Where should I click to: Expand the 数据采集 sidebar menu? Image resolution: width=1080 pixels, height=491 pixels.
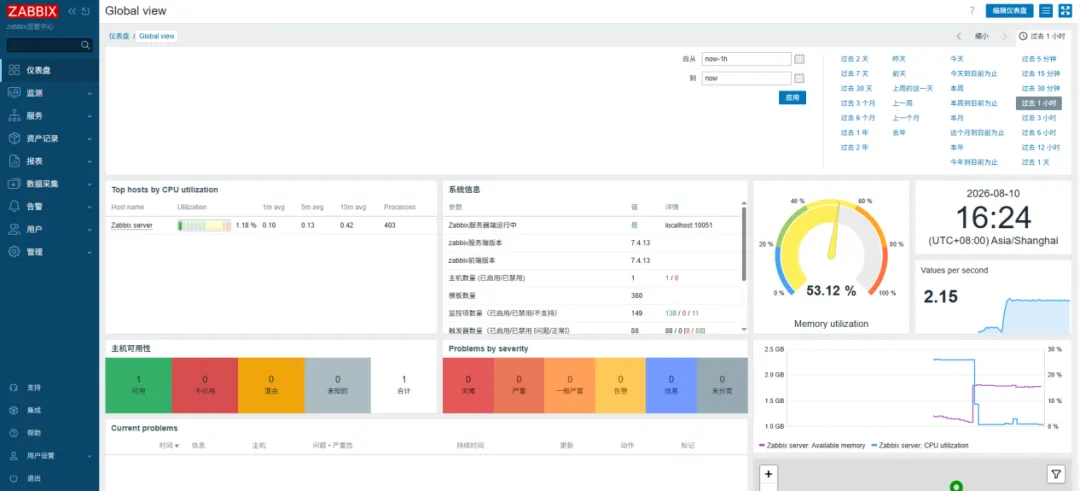(x=50, y=184)
